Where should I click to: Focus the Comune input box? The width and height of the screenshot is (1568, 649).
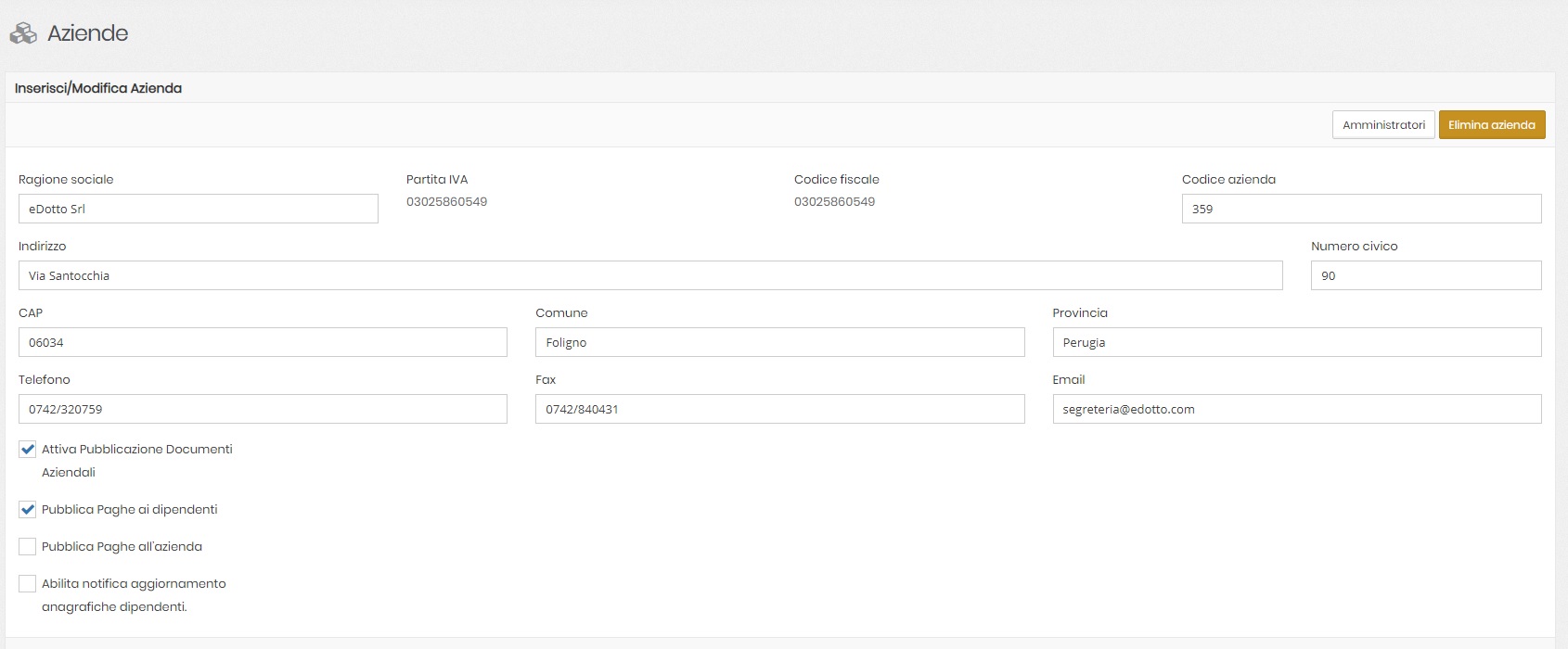[779, 342]
